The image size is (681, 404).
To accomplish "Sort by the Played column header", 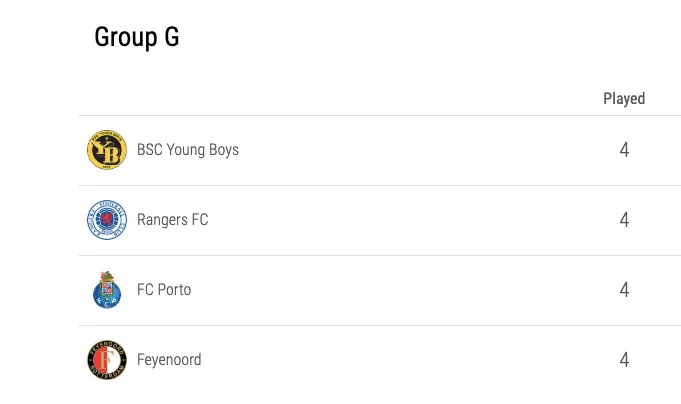I will [624, 99].
